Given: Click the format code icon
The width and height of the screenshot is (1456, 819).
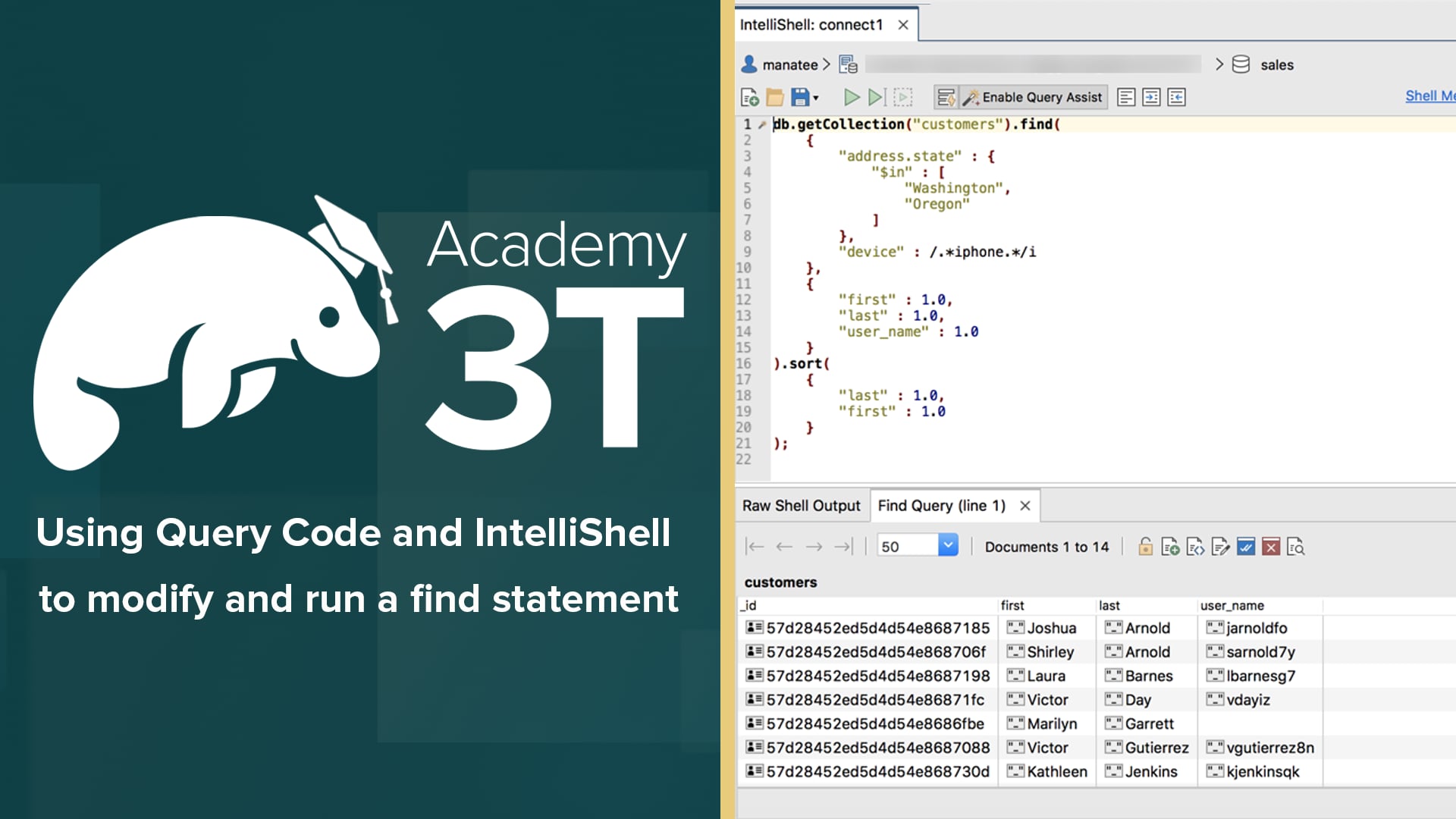Looking at the screenshot, I should tap(1126, 97).
